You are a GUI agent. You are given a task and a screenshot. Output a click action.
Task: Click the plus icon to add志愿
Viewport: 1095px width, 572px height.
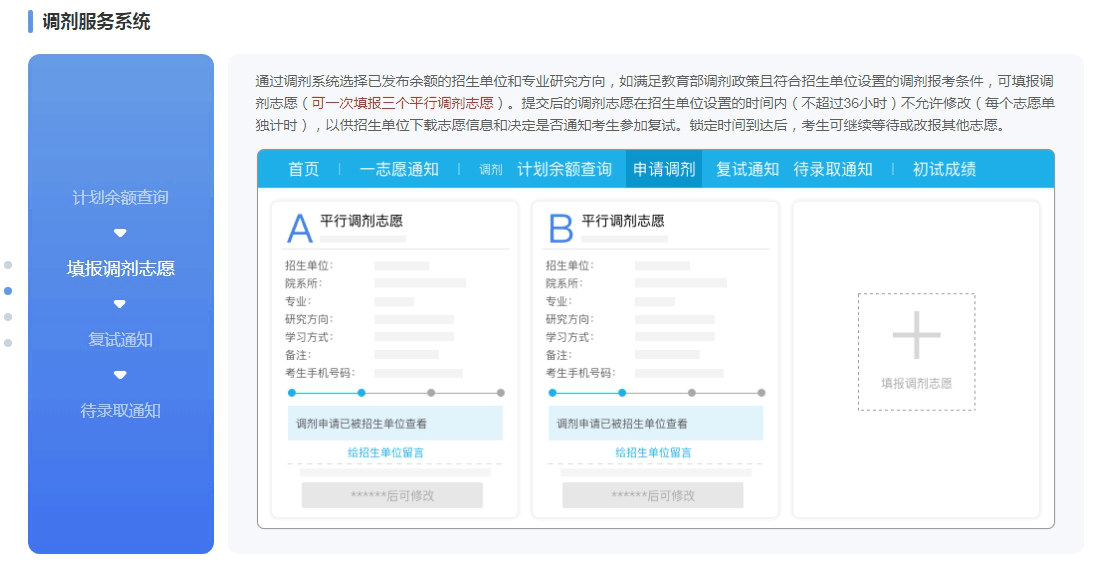[x=916, y=335]
